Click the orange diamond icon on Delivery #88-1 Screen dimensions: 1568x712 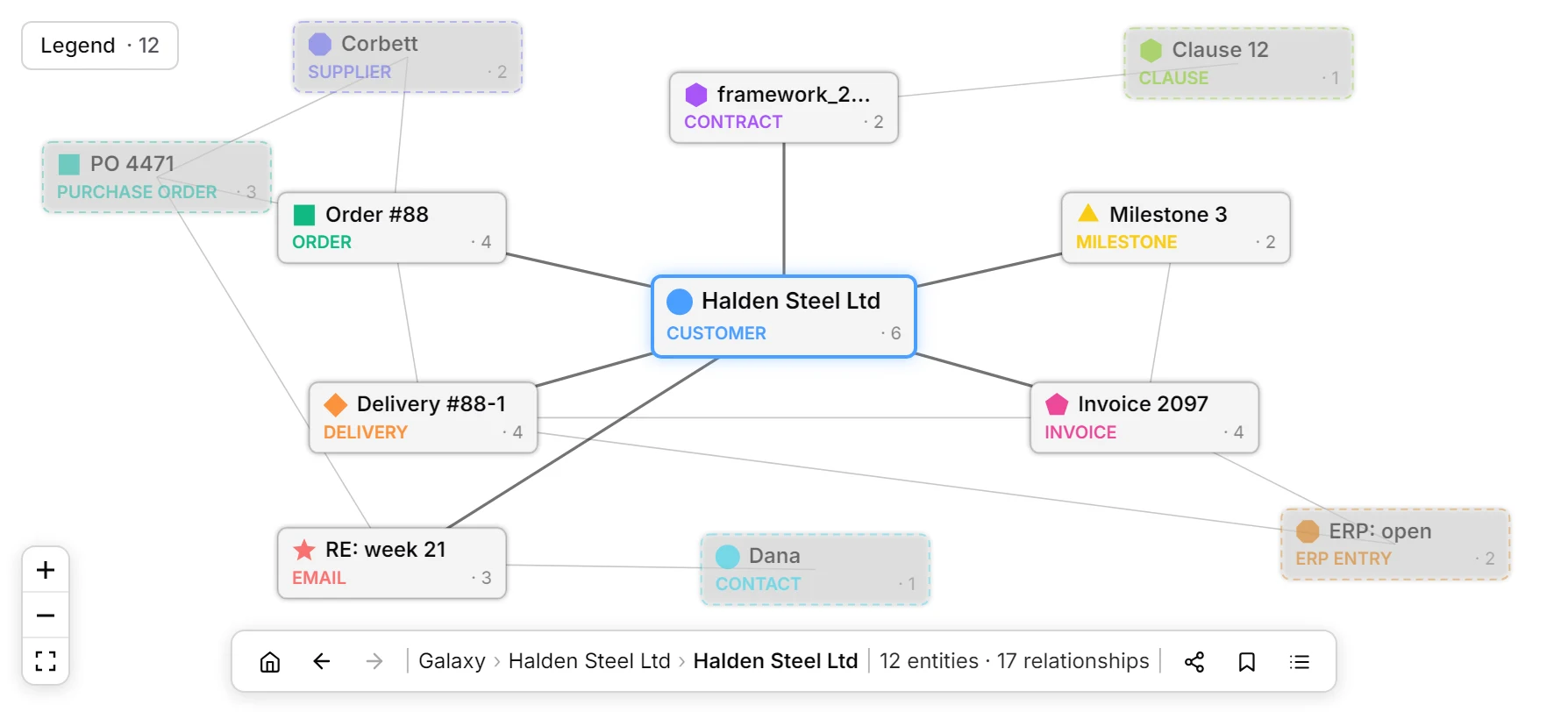336,404
